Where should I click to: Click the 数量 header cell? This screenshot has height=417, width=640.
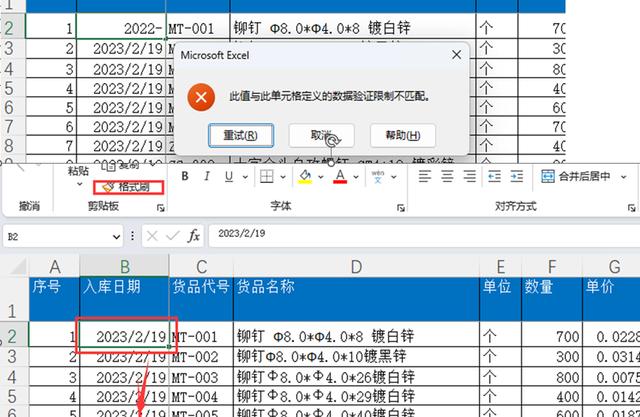(x=552, y=299)
